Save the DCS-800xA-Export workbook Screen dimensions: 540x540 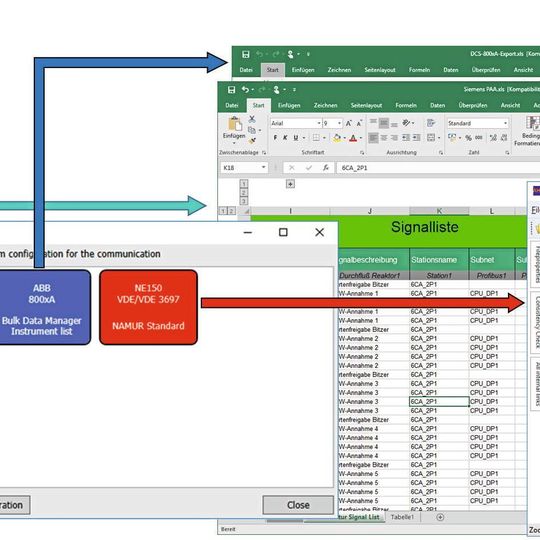(x=246, y=54)
